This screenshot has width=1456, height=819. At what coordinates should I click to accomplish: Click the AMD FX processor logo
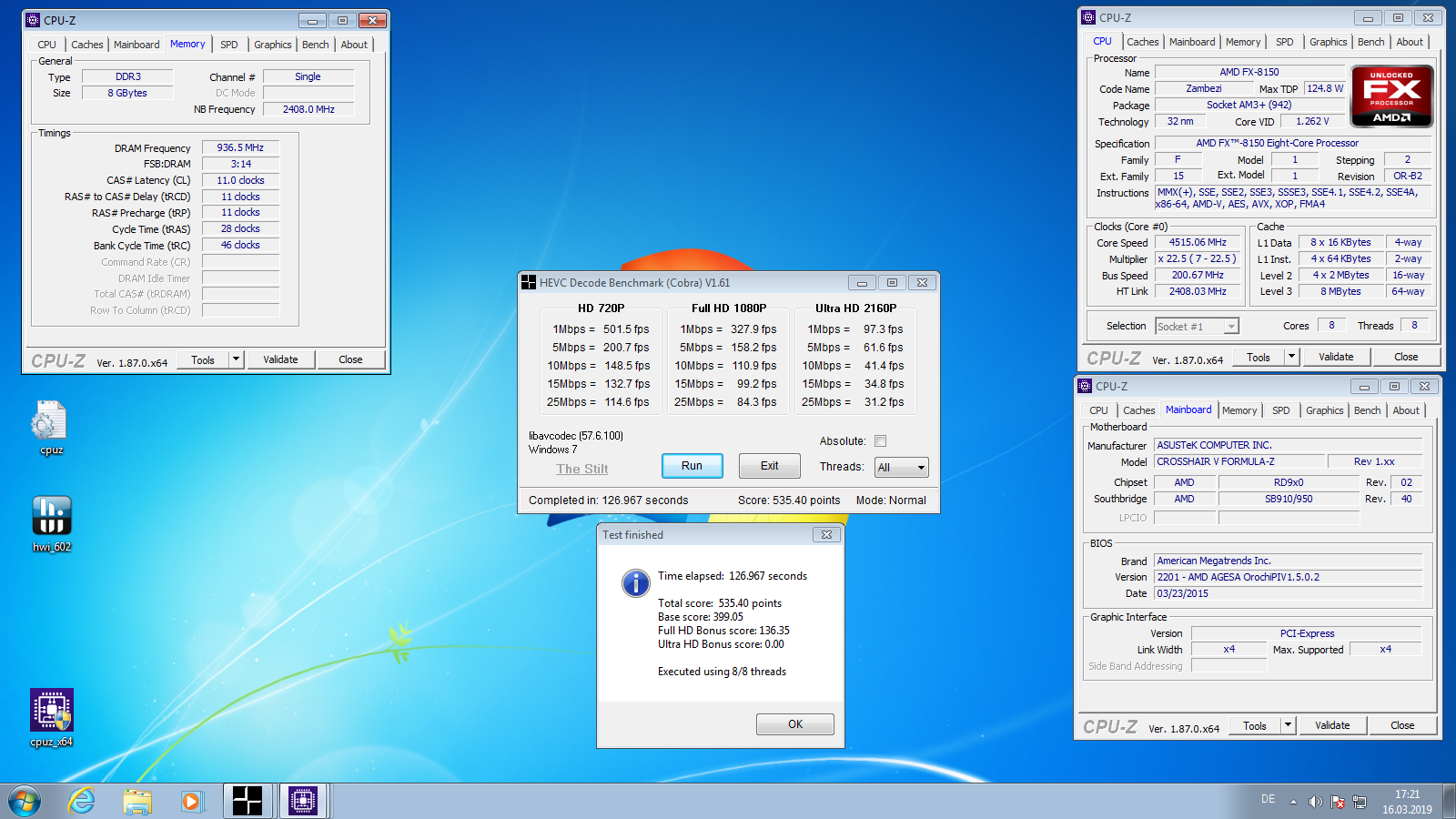point(1391,96)
